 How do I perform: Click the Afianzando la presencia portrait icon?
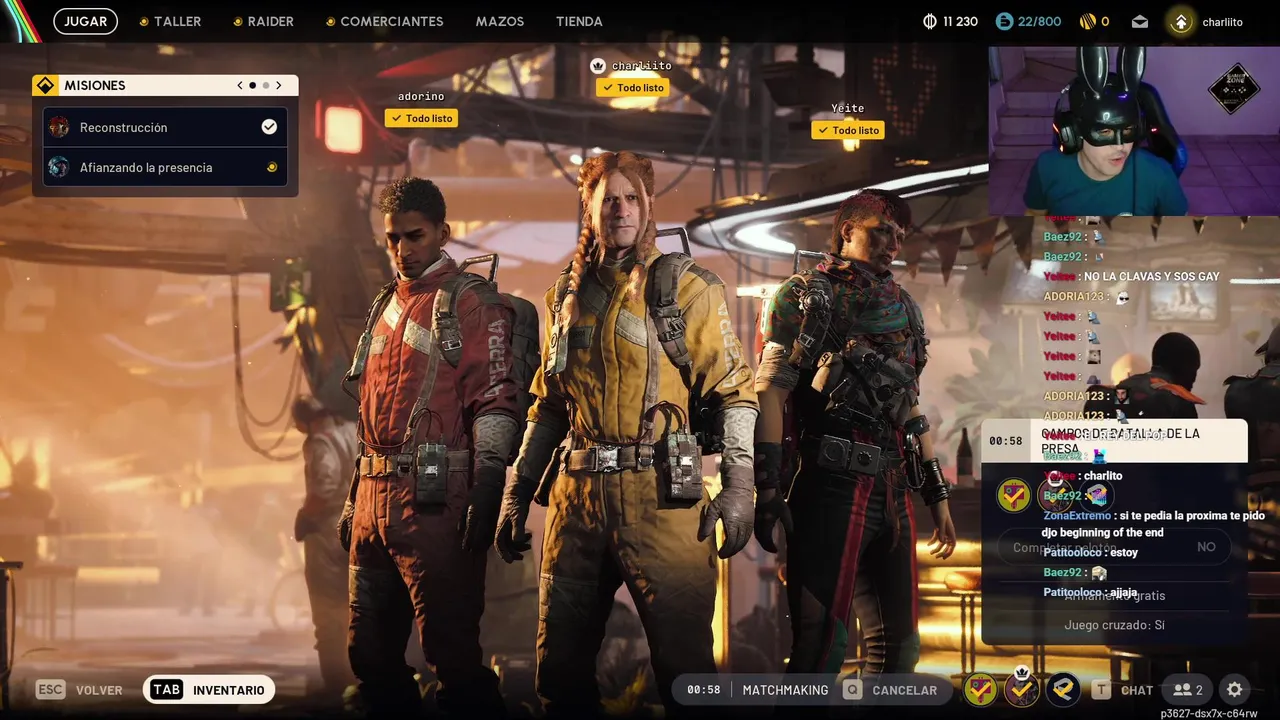point(59,167)
